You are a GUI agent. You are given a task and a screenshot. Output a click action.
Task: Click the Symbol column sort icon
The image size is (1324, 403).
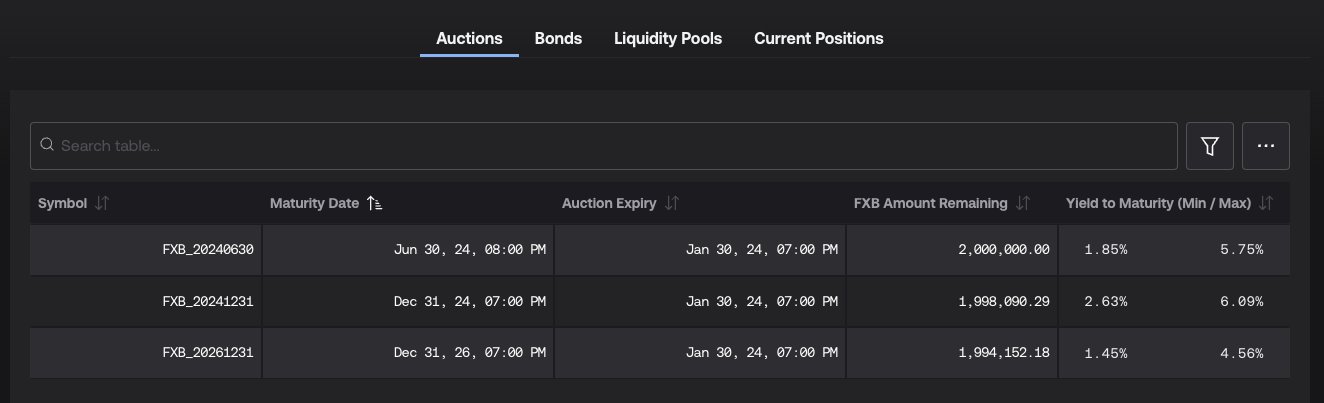click(x=102, y=203)
